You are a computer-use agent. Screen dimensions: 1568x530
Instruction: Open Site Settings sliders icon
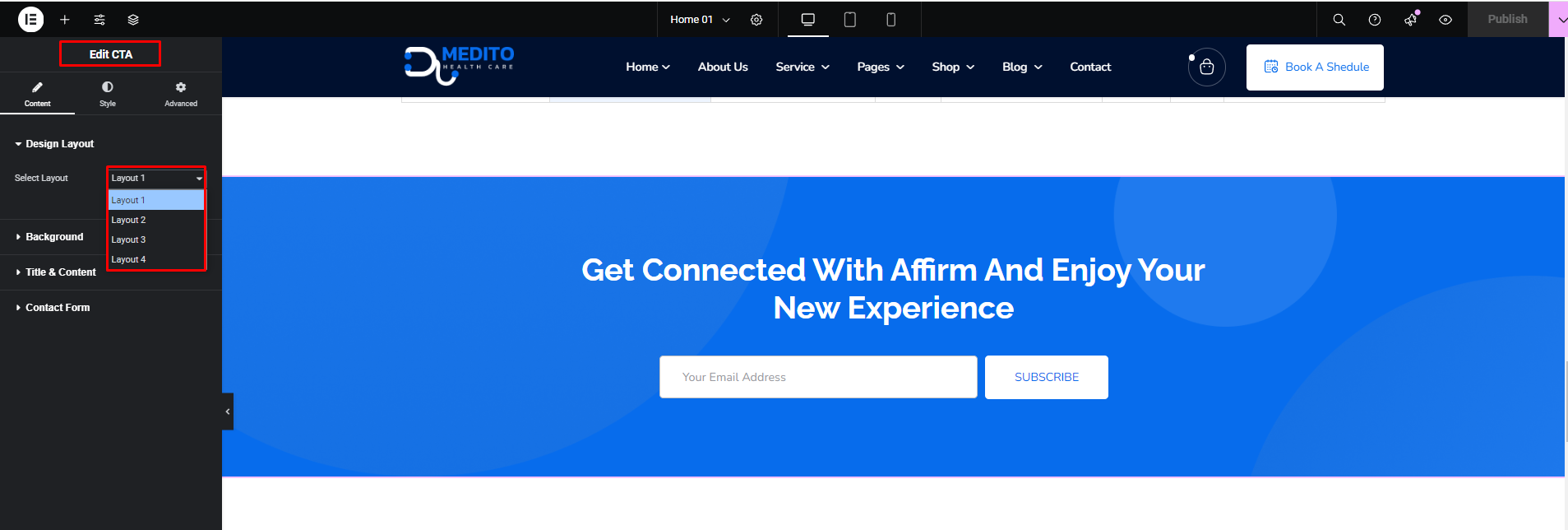point(99,20)
